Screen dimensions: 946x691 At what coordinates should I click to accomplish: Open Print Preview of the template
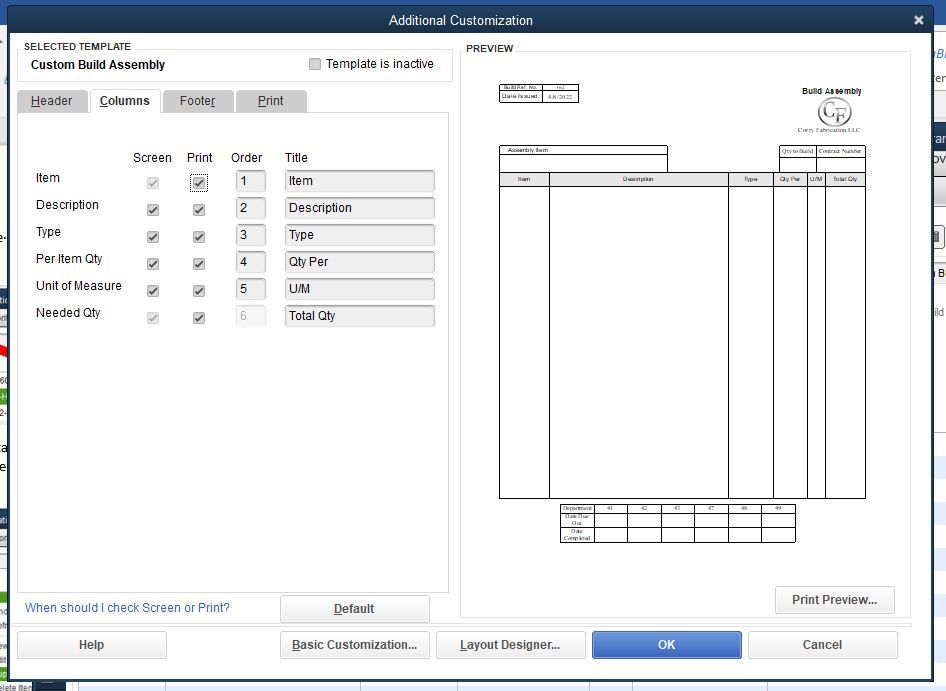(834, 600)
